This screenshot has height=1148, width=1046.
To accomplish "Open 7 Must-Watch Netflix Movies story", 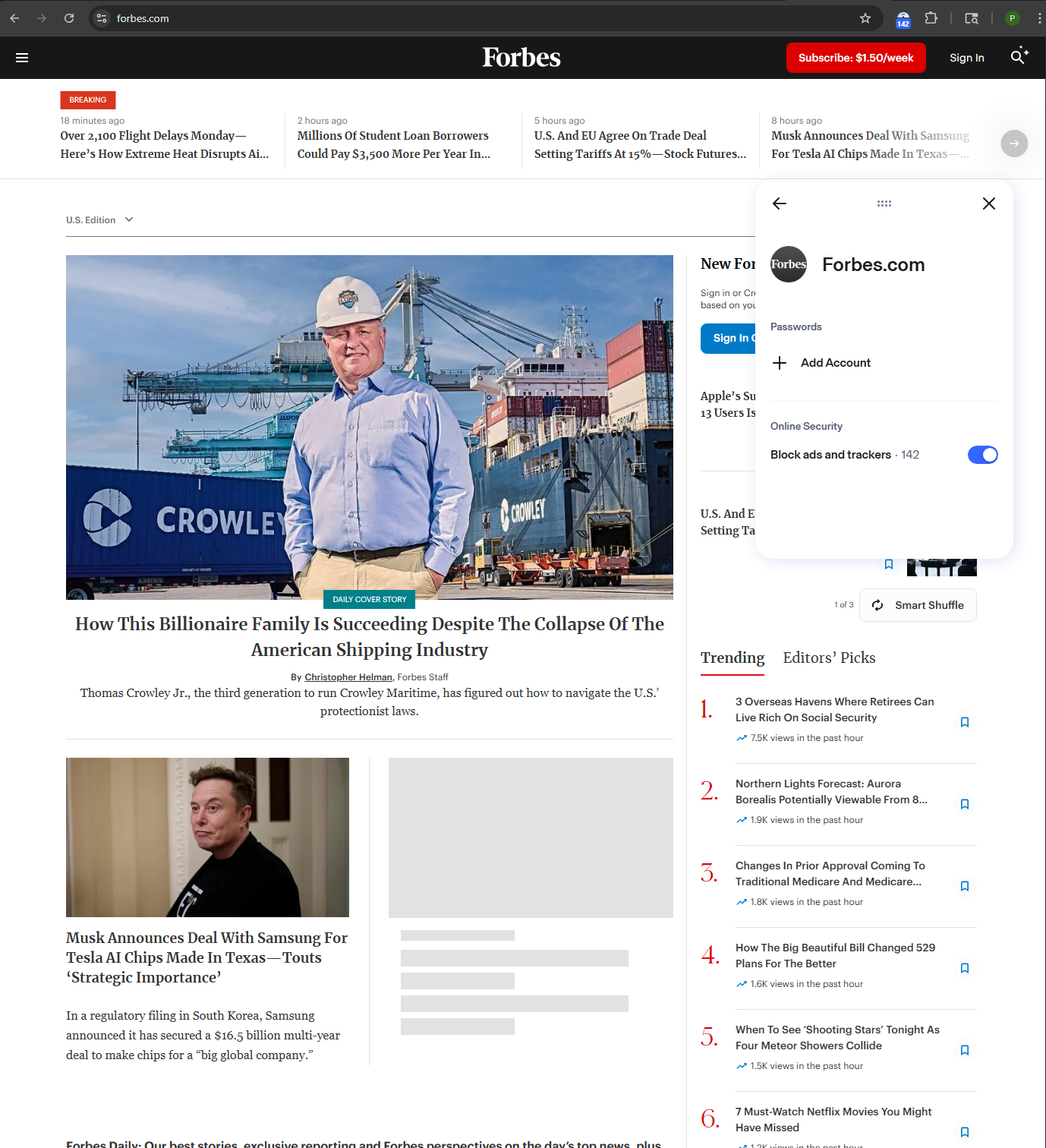I will (x=833, y=1119).
